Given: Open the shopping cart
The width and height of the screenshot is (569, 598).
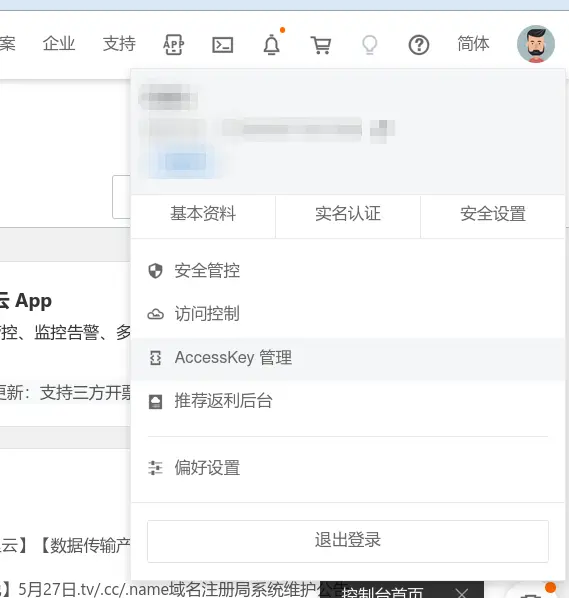Looking at the screenshot, I should pyautogui.click(x=321, y=45).
